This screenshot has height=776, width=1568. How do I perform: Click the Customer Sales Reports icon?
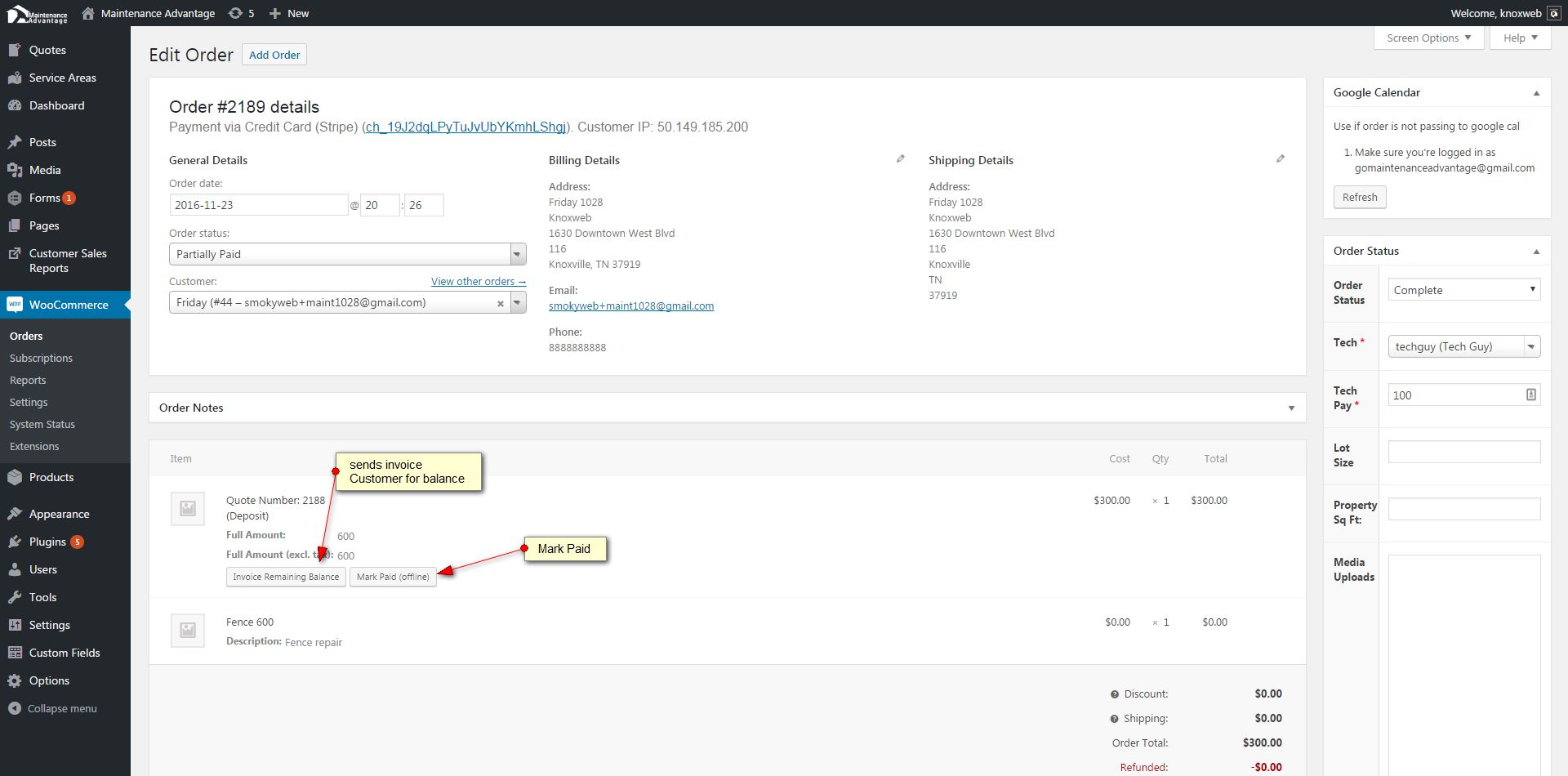click(x=15, y=253)
